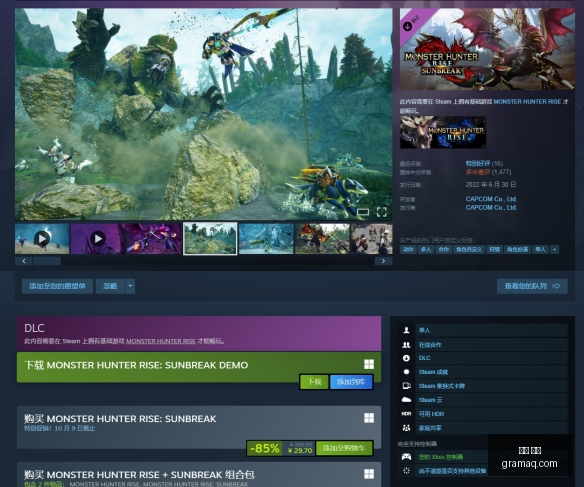The height and width of the screenshot is (487, 584).
Task: Click the Sunbreak DLC header capsule image
Action: (487, 49)
